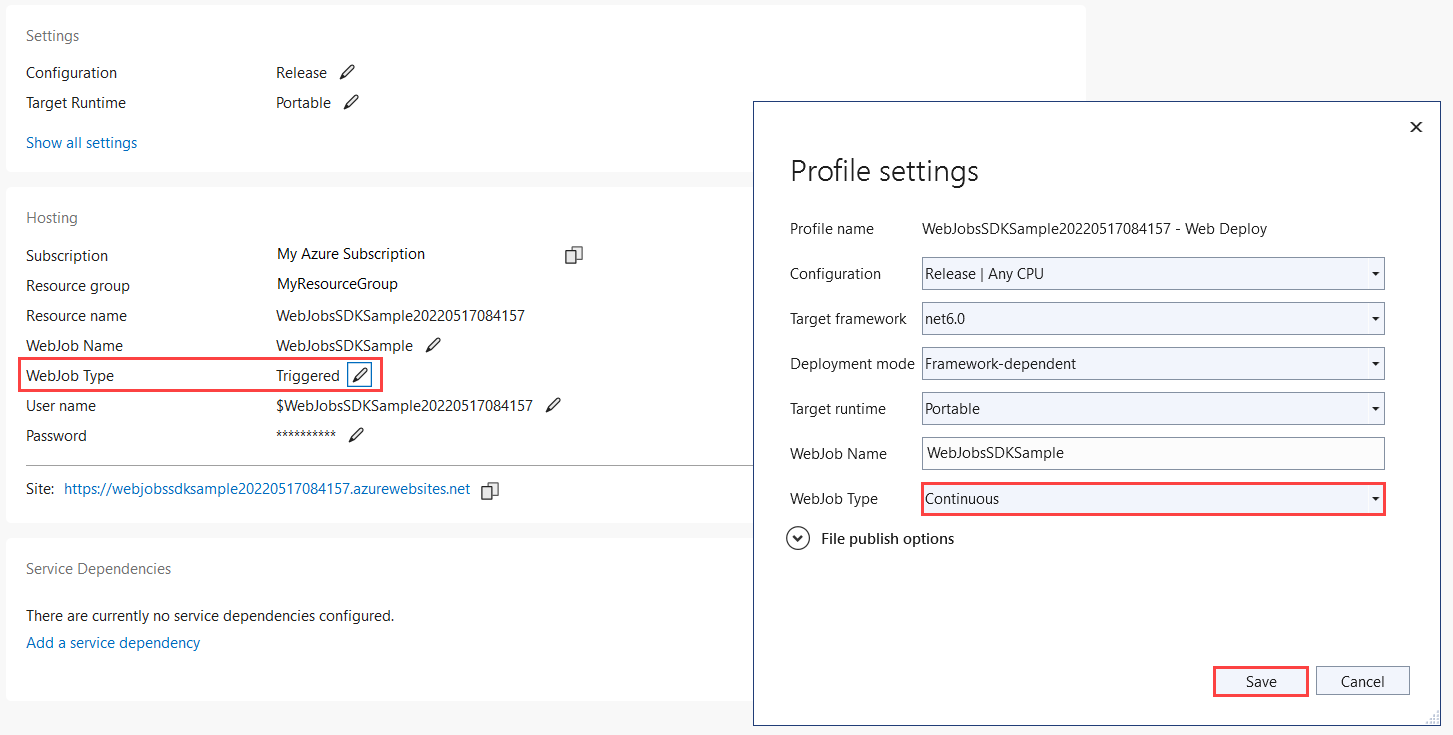
Task: Edit the WebJob Type pencil icon
Action: click(x=359, y=374)
